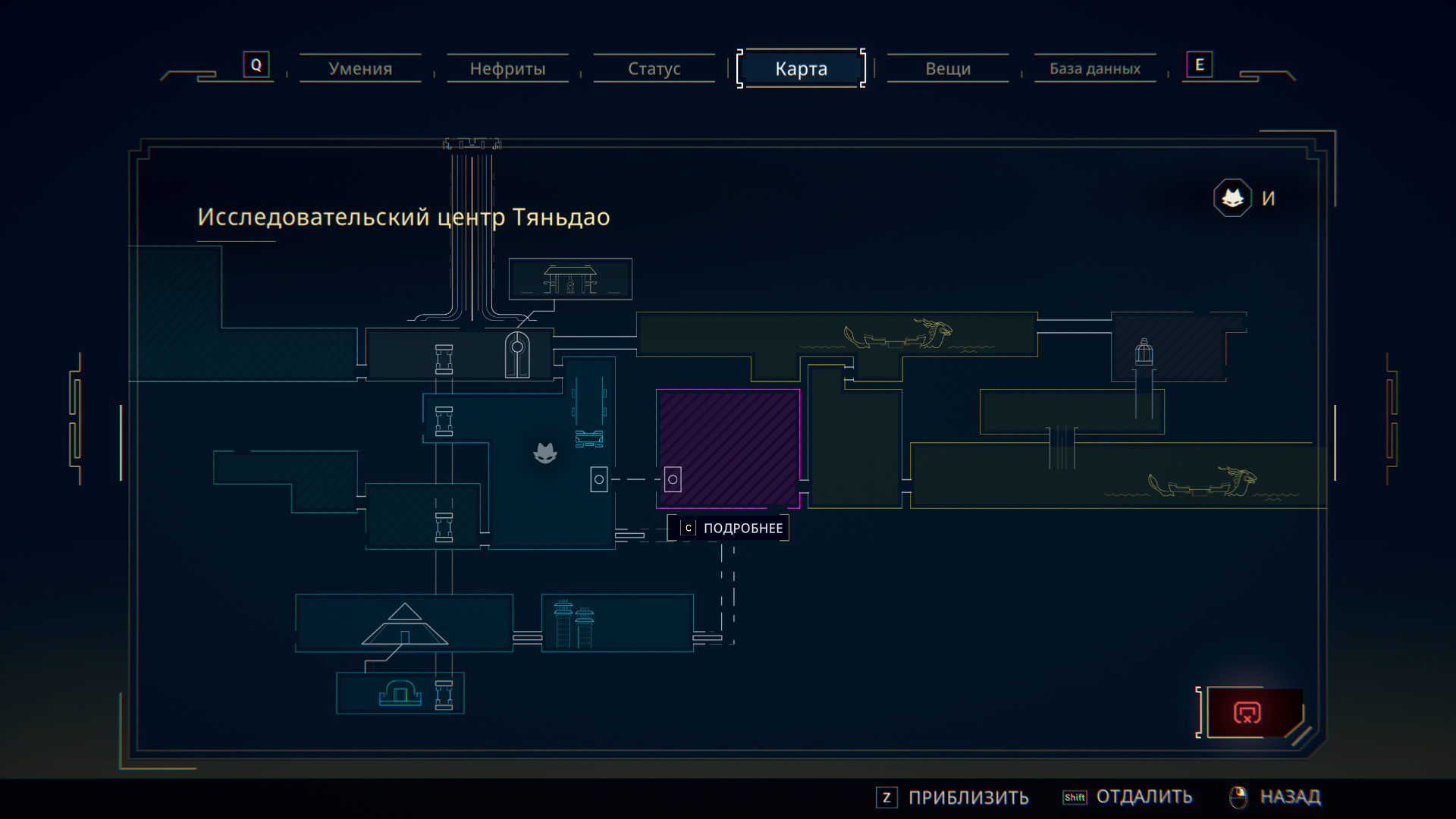This screenshot has width=1456, height=819.
Task: Click the red icon in corner panel
Action: (1247, 713)
